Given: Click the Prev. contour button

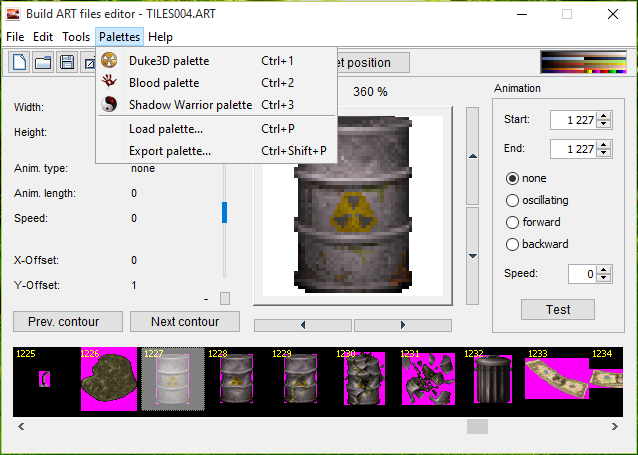Looking at the screenshot, I should (68, 322).
